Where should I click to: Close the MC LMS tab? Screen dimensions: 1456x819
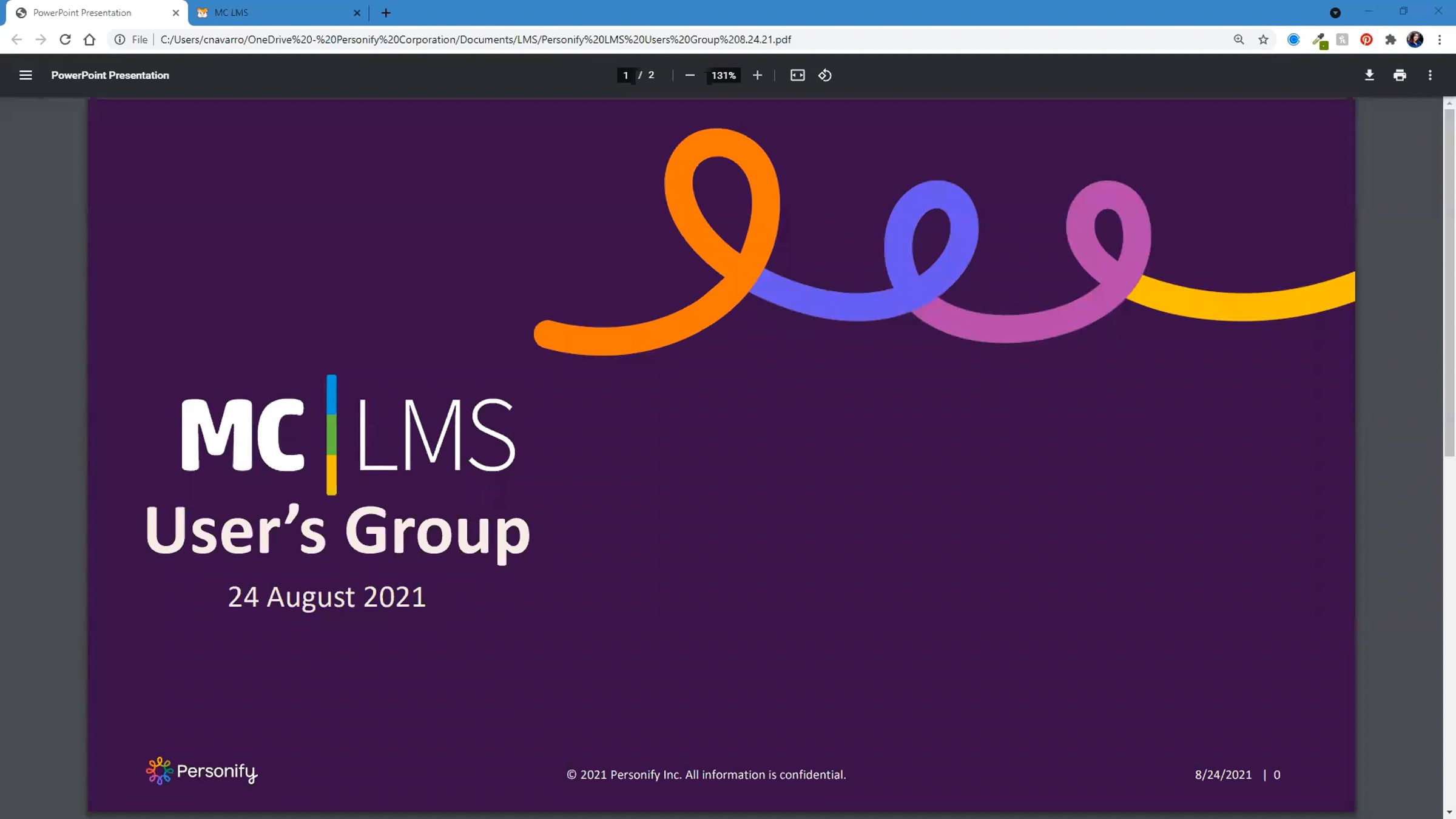click(x=357, y=13)
